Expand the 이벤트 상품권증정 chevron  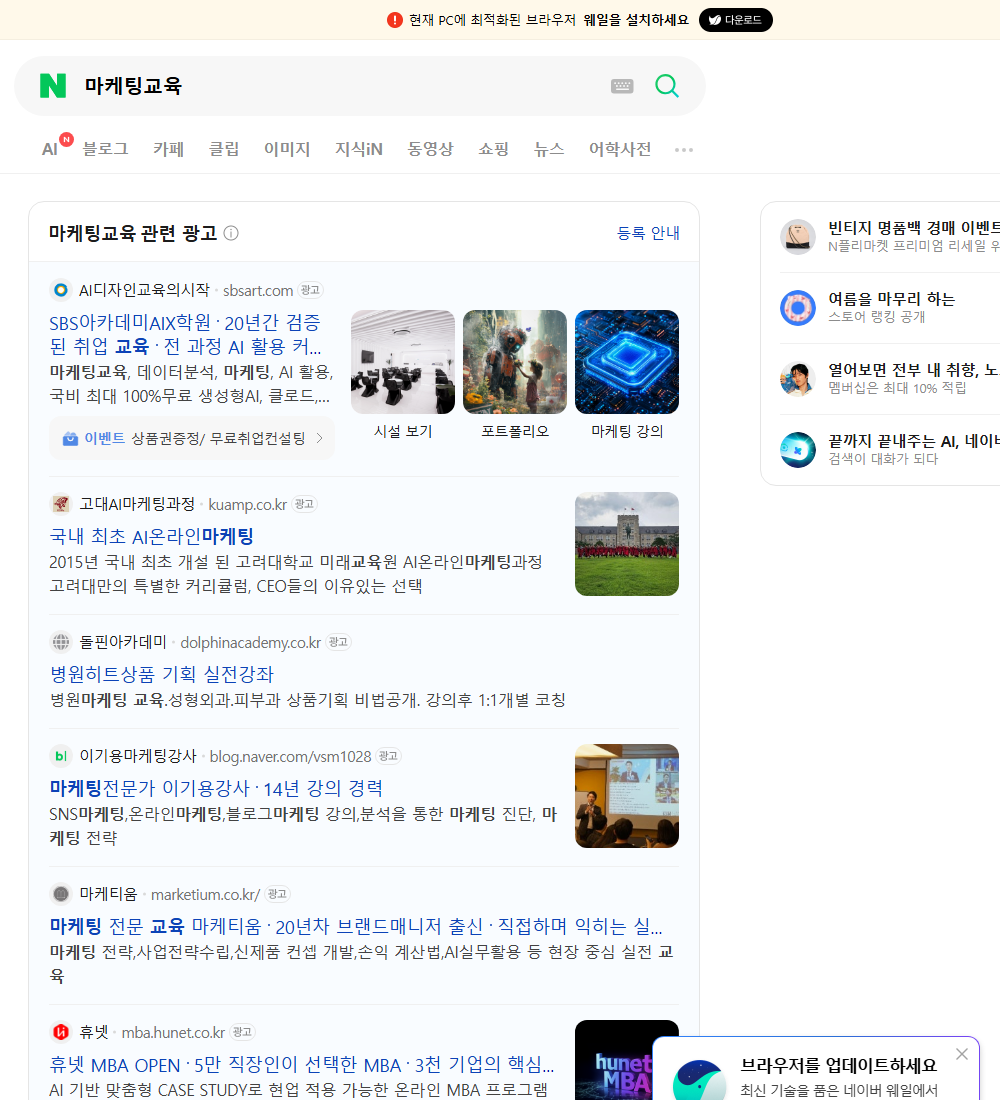click(x=320, y=438)
